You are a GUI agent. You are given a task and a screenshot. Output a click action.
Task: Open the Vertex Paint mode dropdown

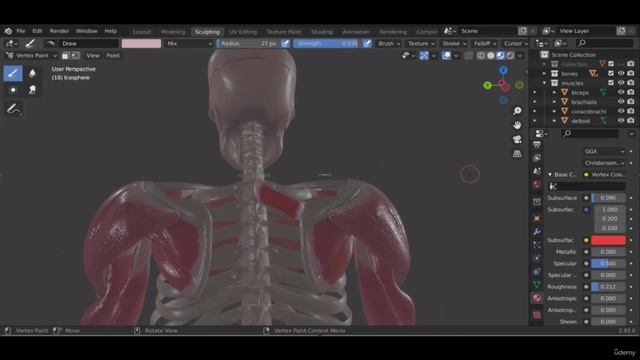(31, 56)
